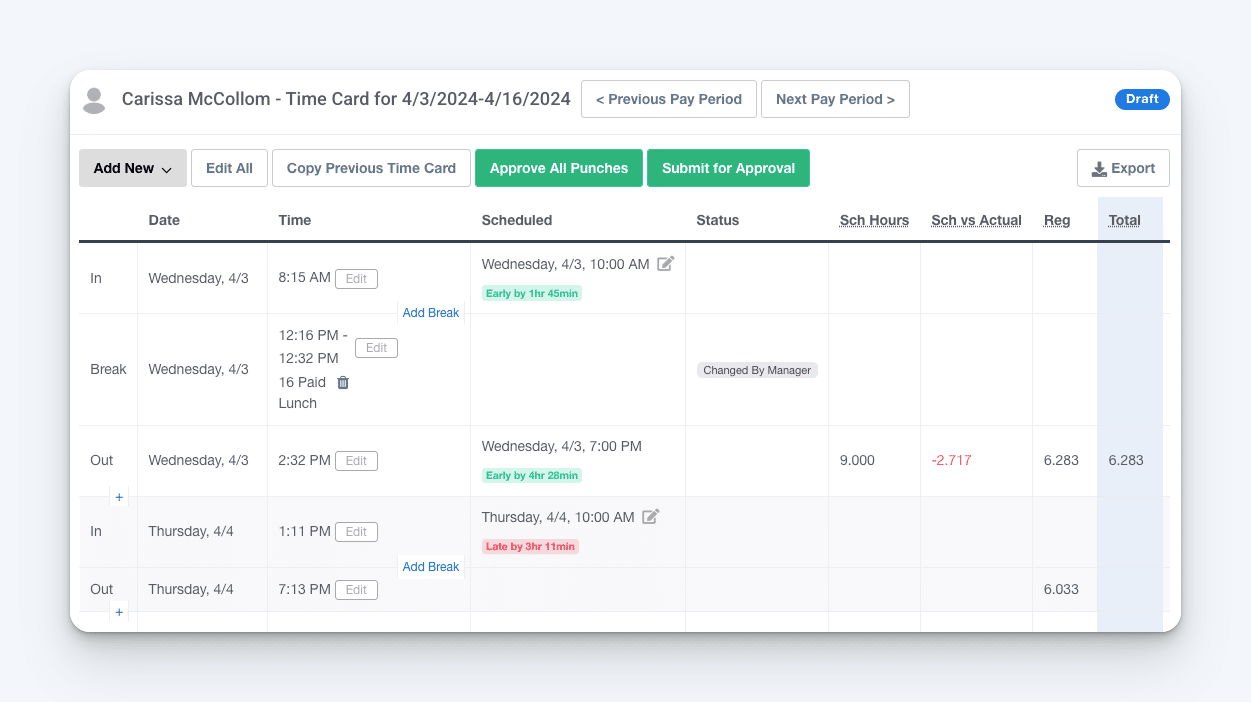This screenshot has width=1251, height=702.
Task: Submit the time card for approval
Action: (x=728, y=167)
